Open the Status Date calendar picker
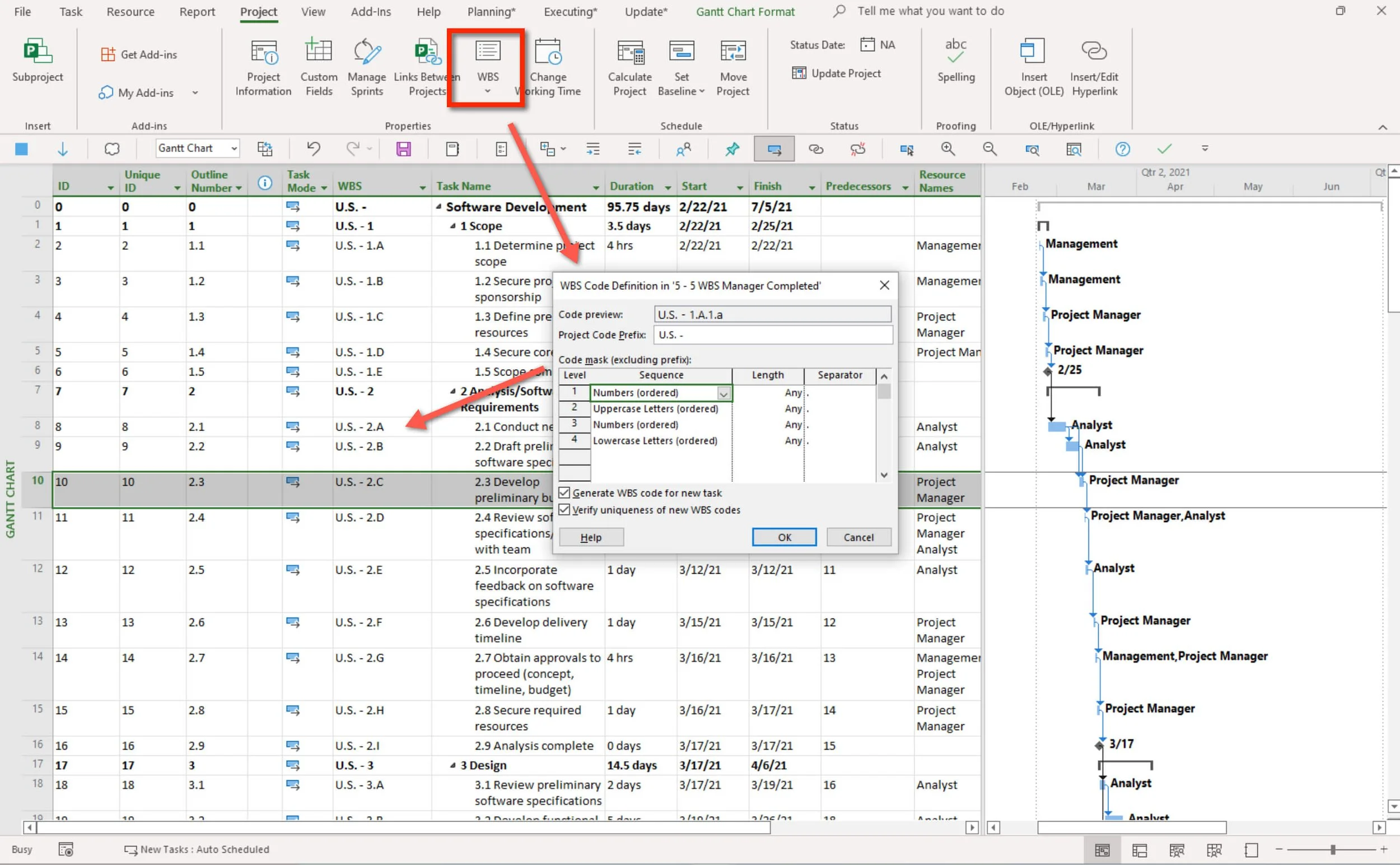This screenshot has width=1400, height=865. [867, 45]
